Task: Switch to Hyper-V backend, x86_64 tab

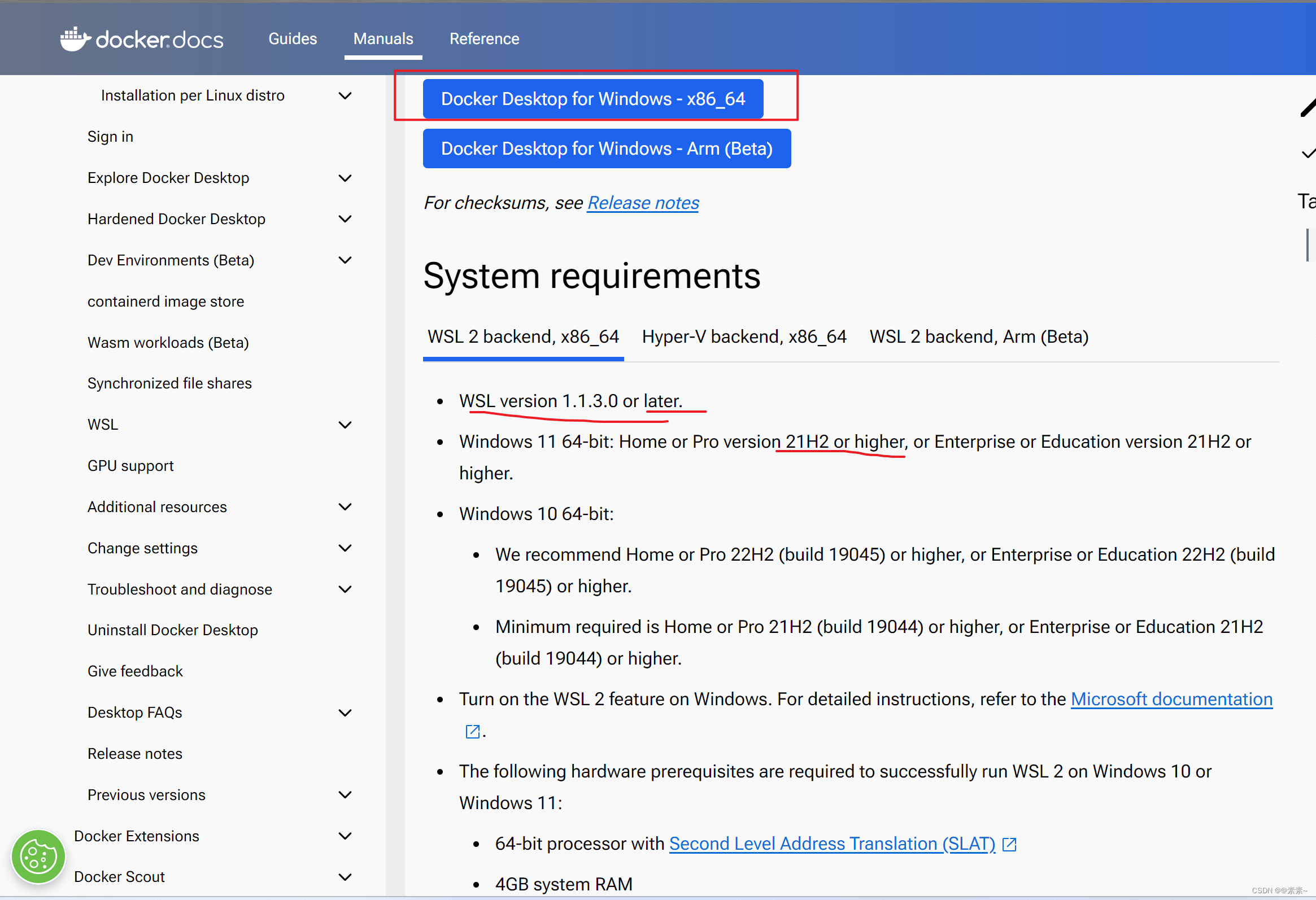Action: pyautogui.click(x=743, y=337)
